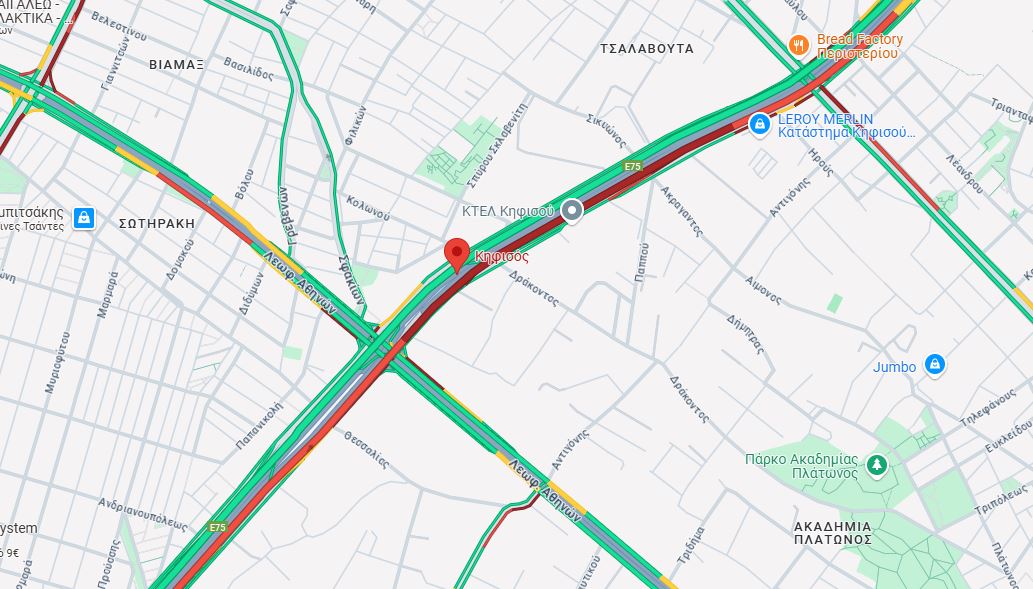Click the ΤΣΑΛΑΒΟΥΤΑ neighborhood label
Image resolution: width=1033 pixels, height=589 pixels.
click(x=646, y=49)
